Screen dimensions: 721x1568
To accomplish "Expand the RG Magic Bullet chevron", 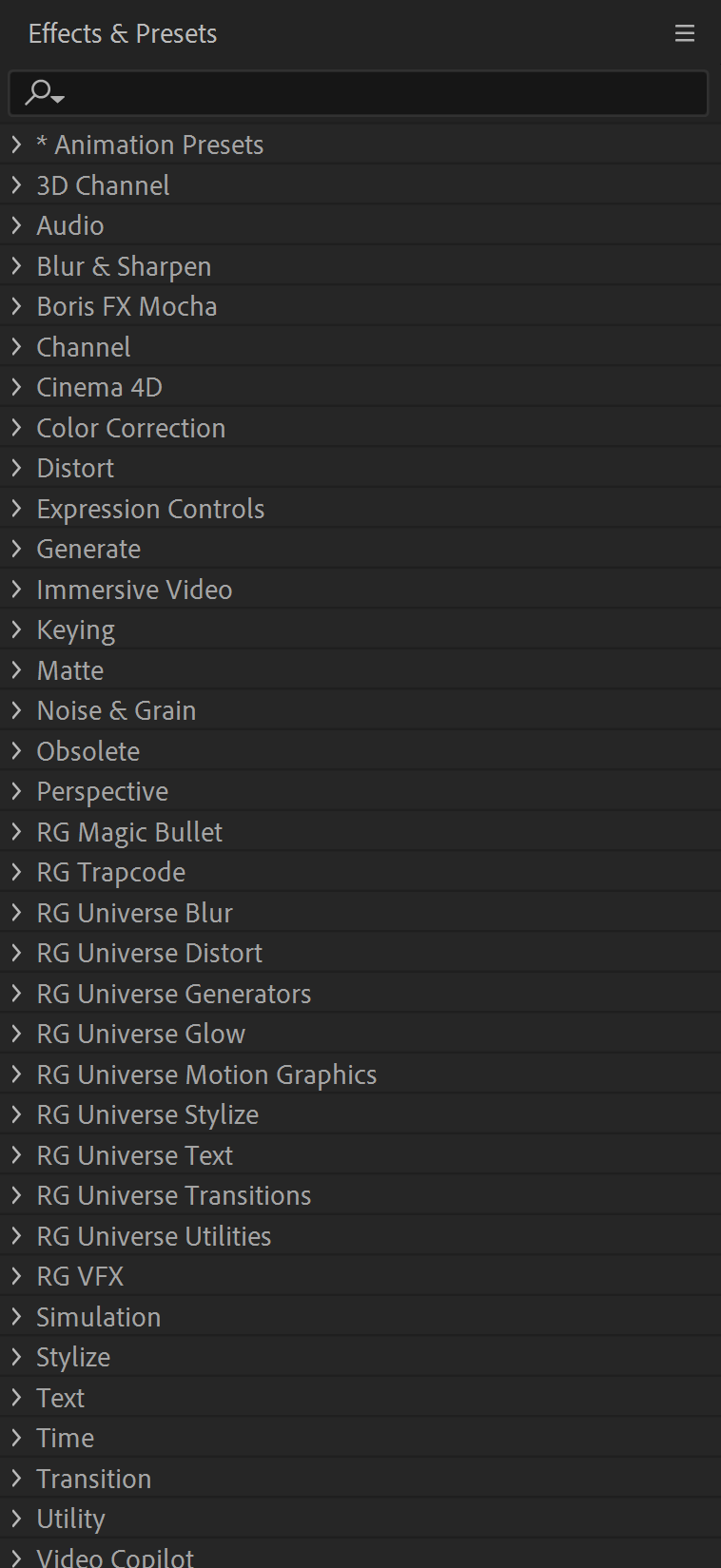I will [x=16, y=832].
